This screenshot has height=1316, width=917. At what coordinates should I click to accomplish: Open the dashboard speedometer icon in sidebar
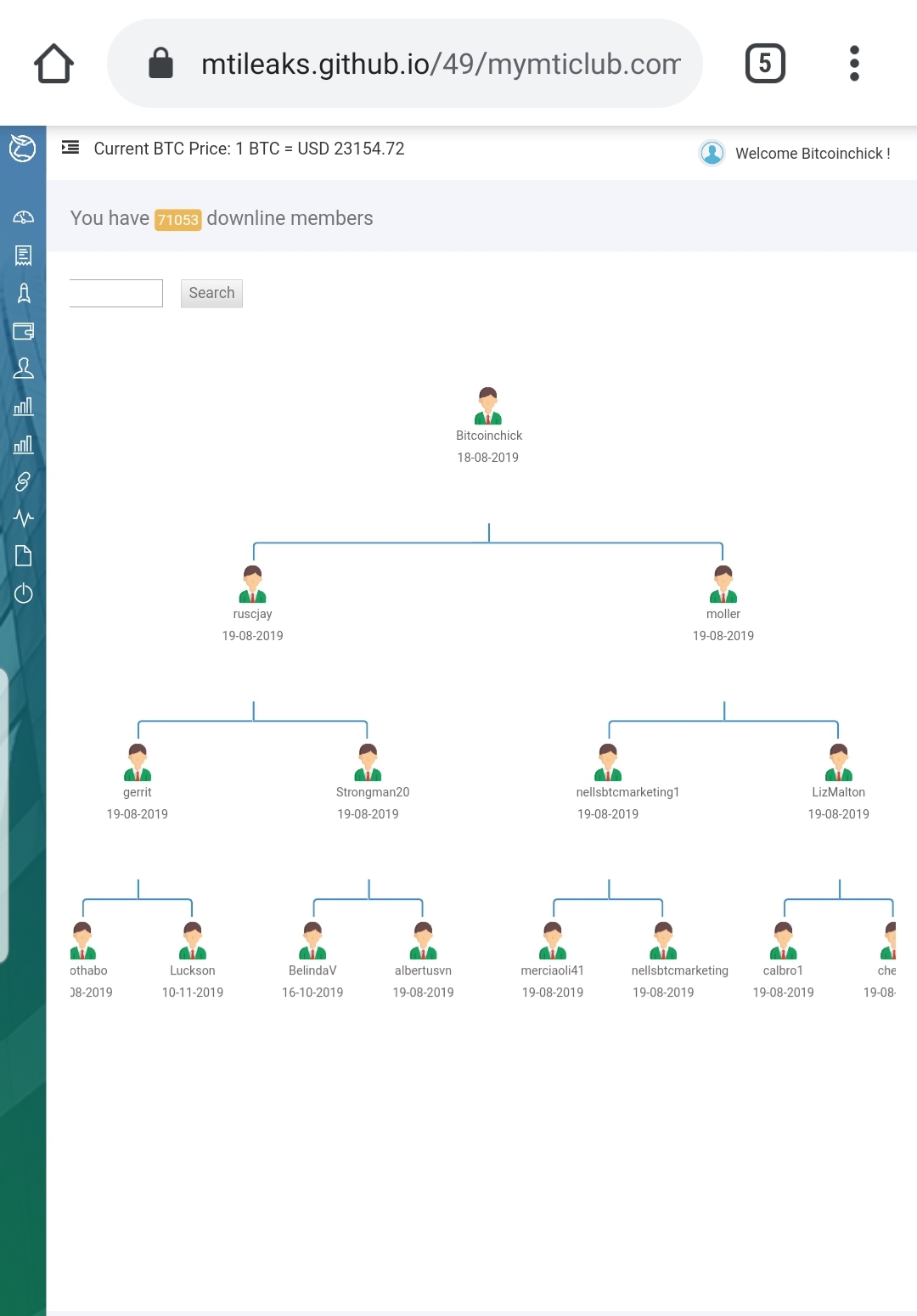pos(23,217)
